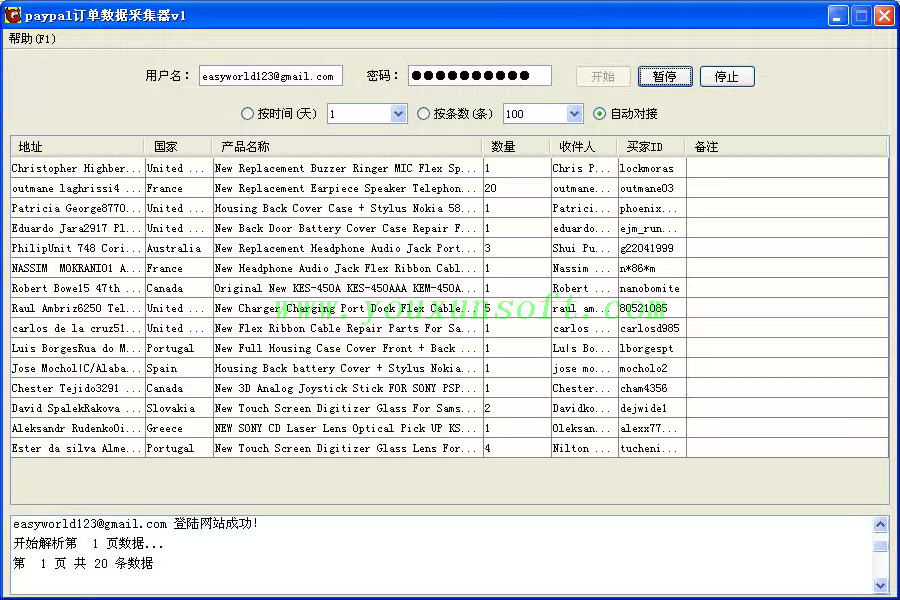
Task: Expand the count dropdown showing 100
Action: coord(575,114)
